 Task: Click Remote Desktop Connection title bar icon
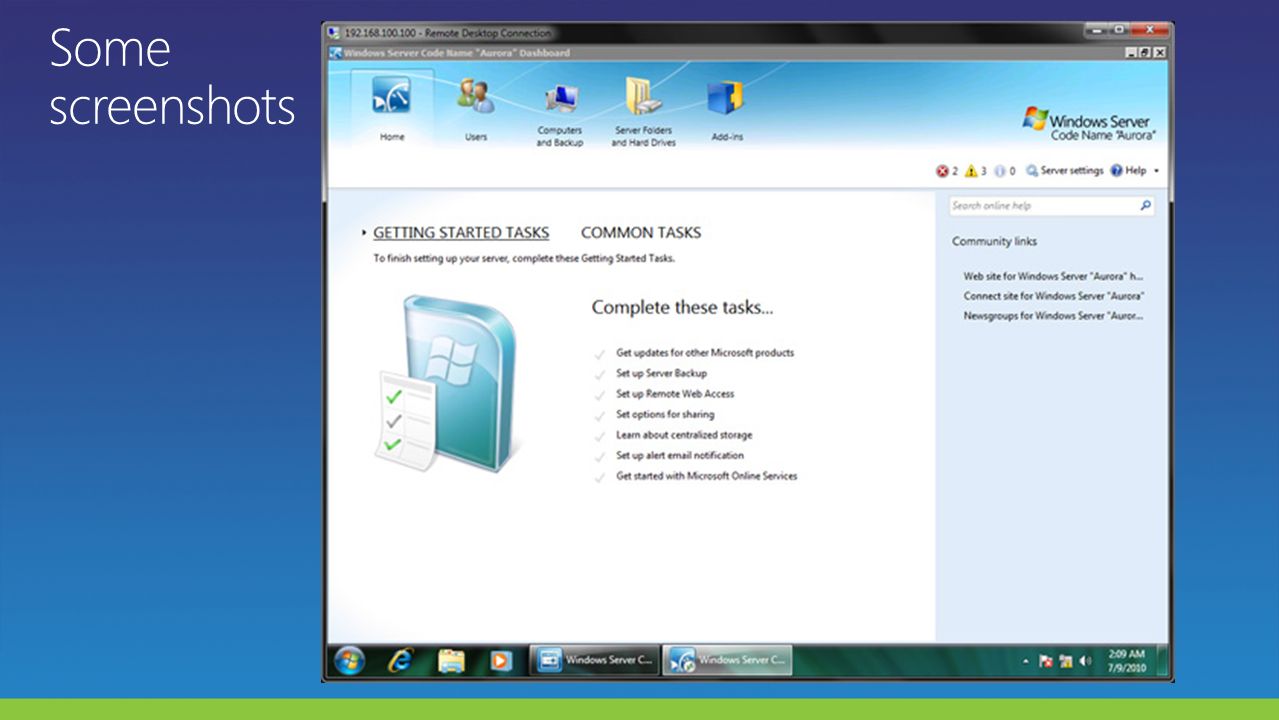[x=334, y=33]
